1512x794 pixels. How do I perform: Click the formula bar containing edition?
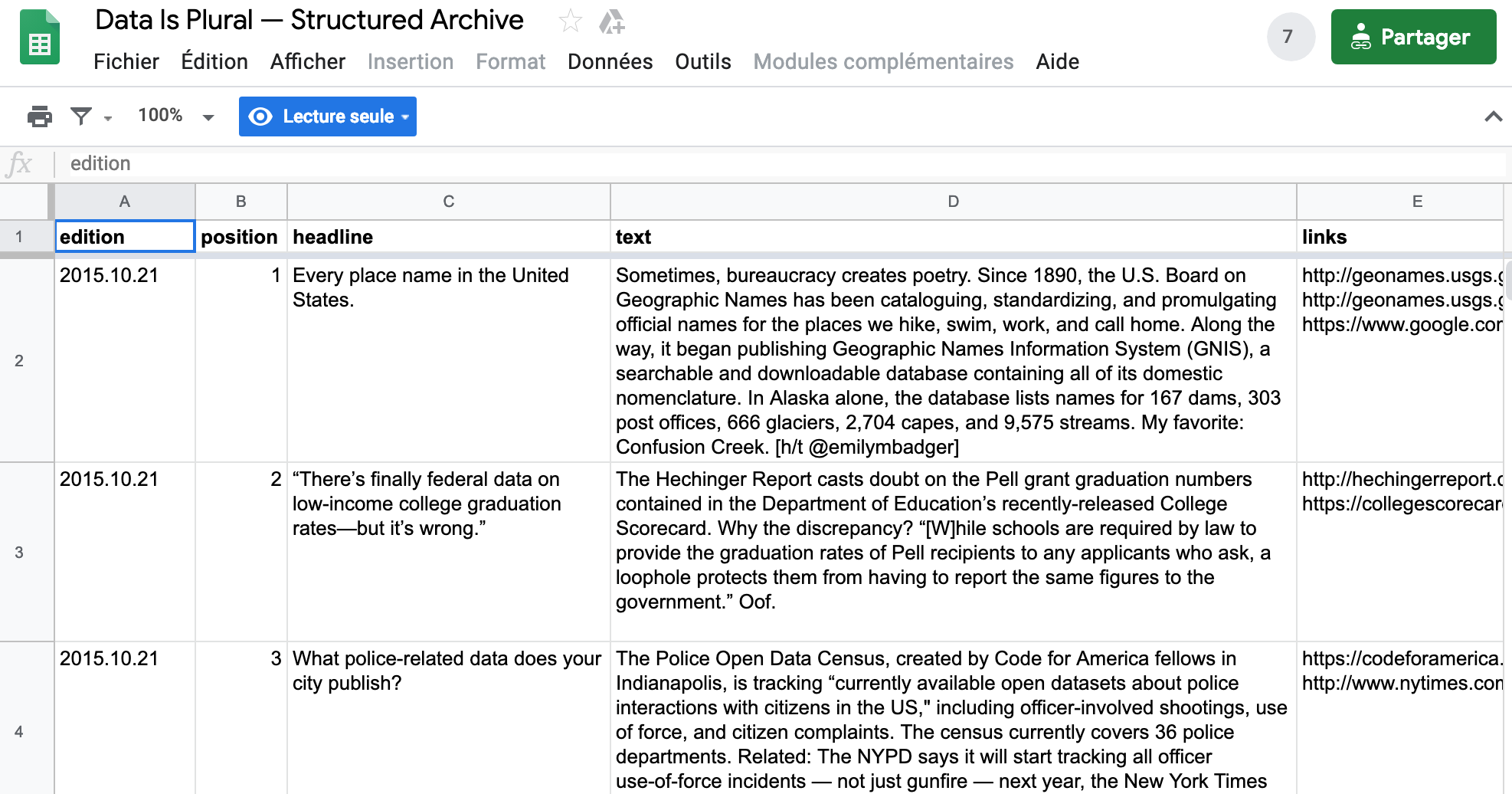[x=766, y=163]
